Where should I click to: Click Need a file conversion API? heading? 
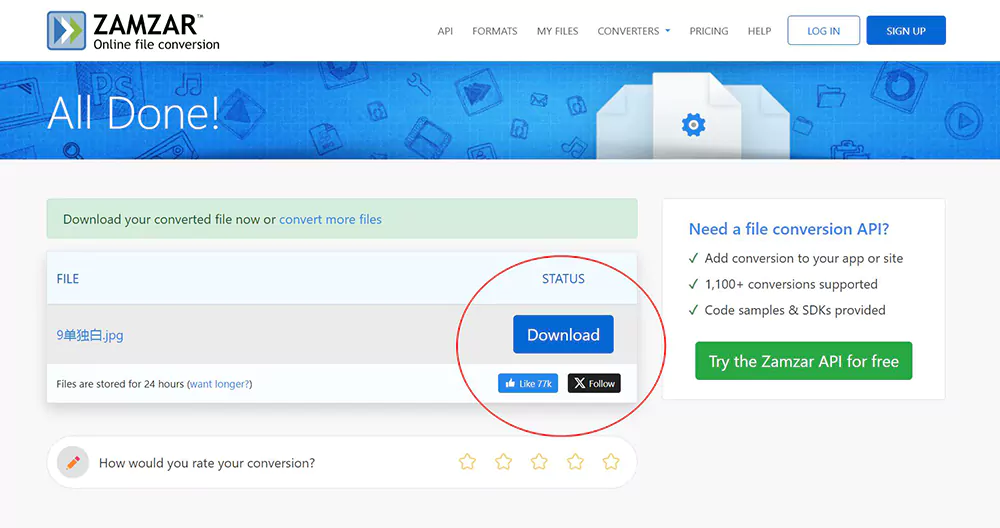coord(789,229)
